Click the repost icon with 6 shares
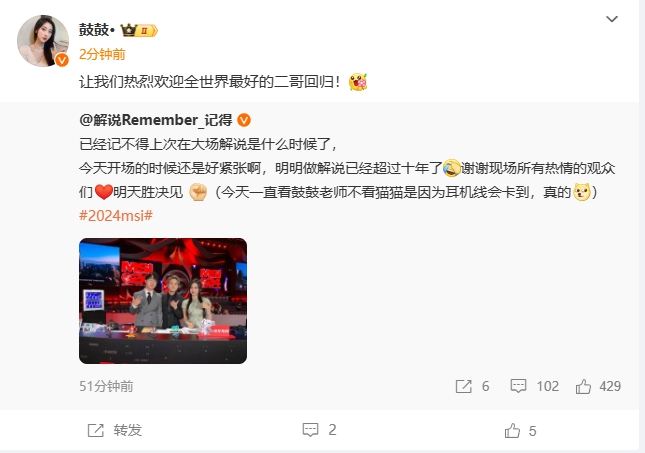Viewport: 645px width, 453px height. [x=464, y=386]
